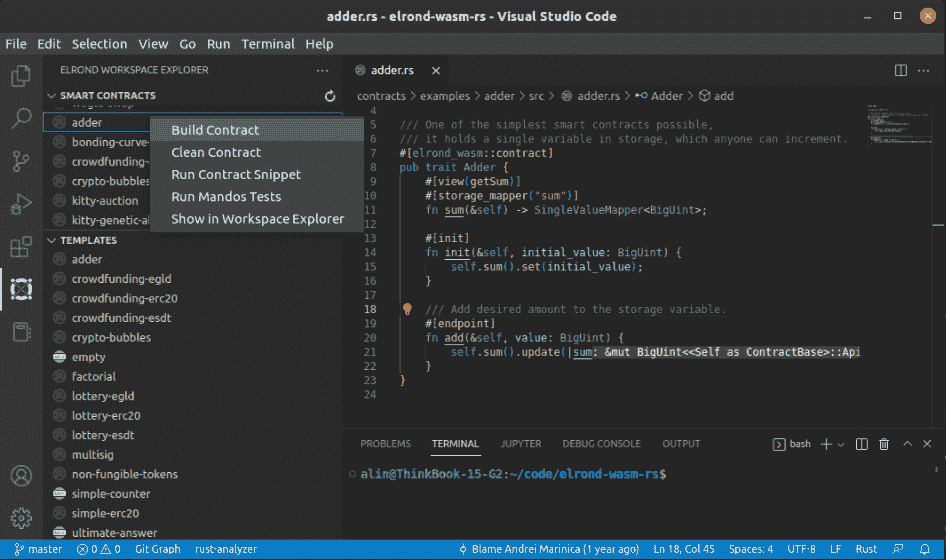Kill the terminal with trash icon
The width and height of the screenshot is (946, 560).
884,444
